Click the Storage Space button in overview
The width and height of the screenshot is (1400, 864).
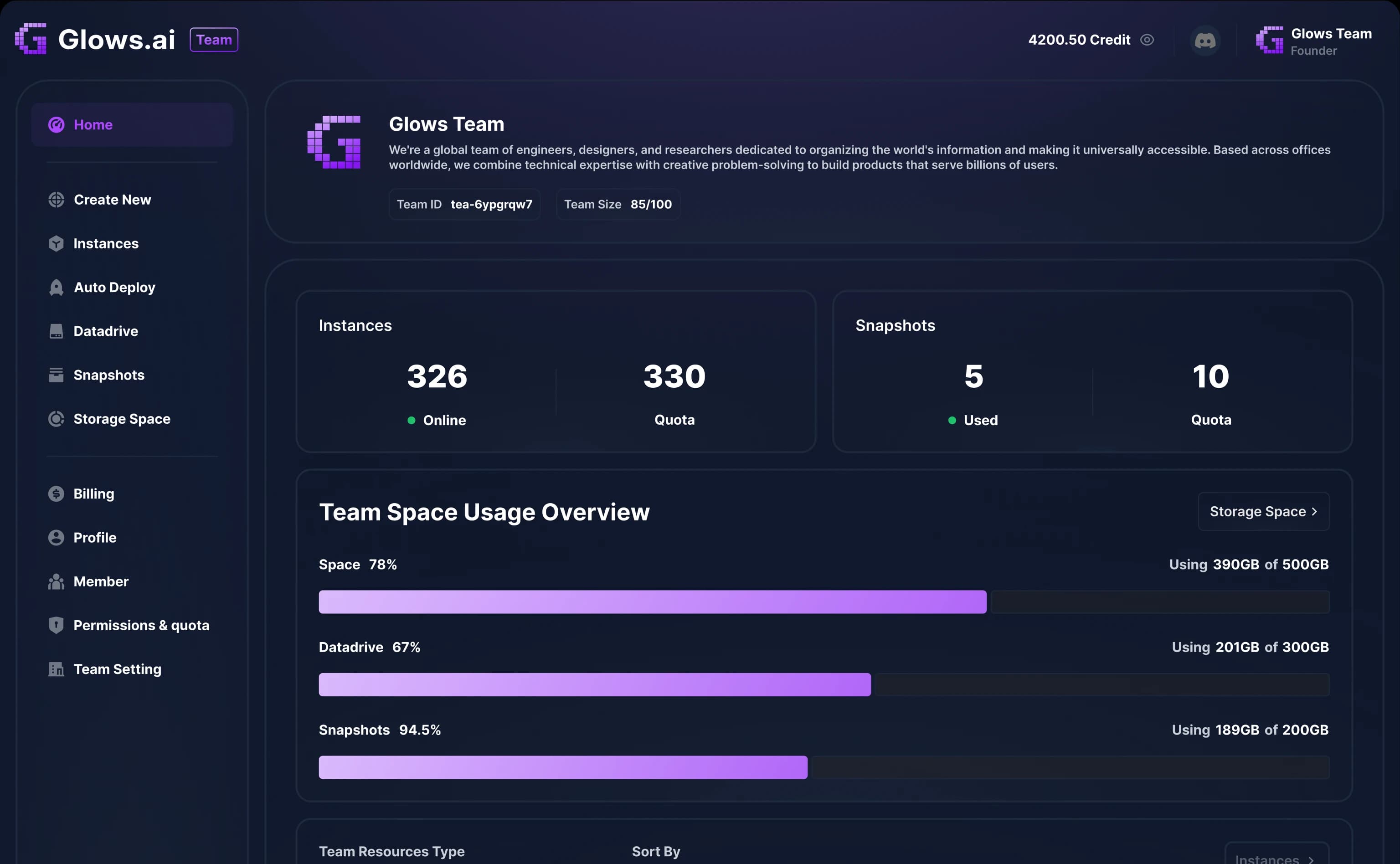(x=1263, y=511)
